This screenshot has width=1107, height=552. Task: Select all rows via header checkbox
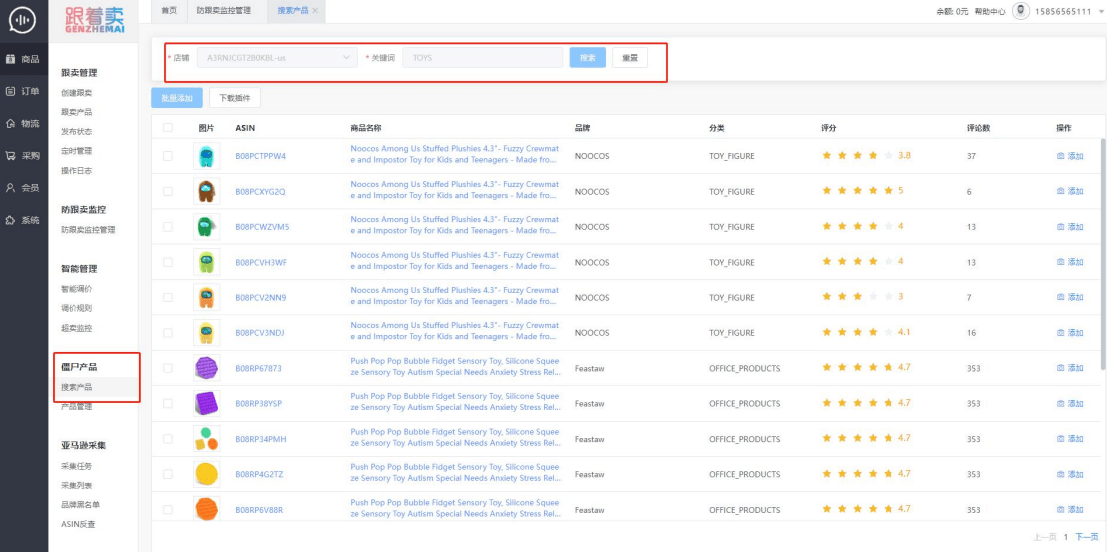[167, 128]
